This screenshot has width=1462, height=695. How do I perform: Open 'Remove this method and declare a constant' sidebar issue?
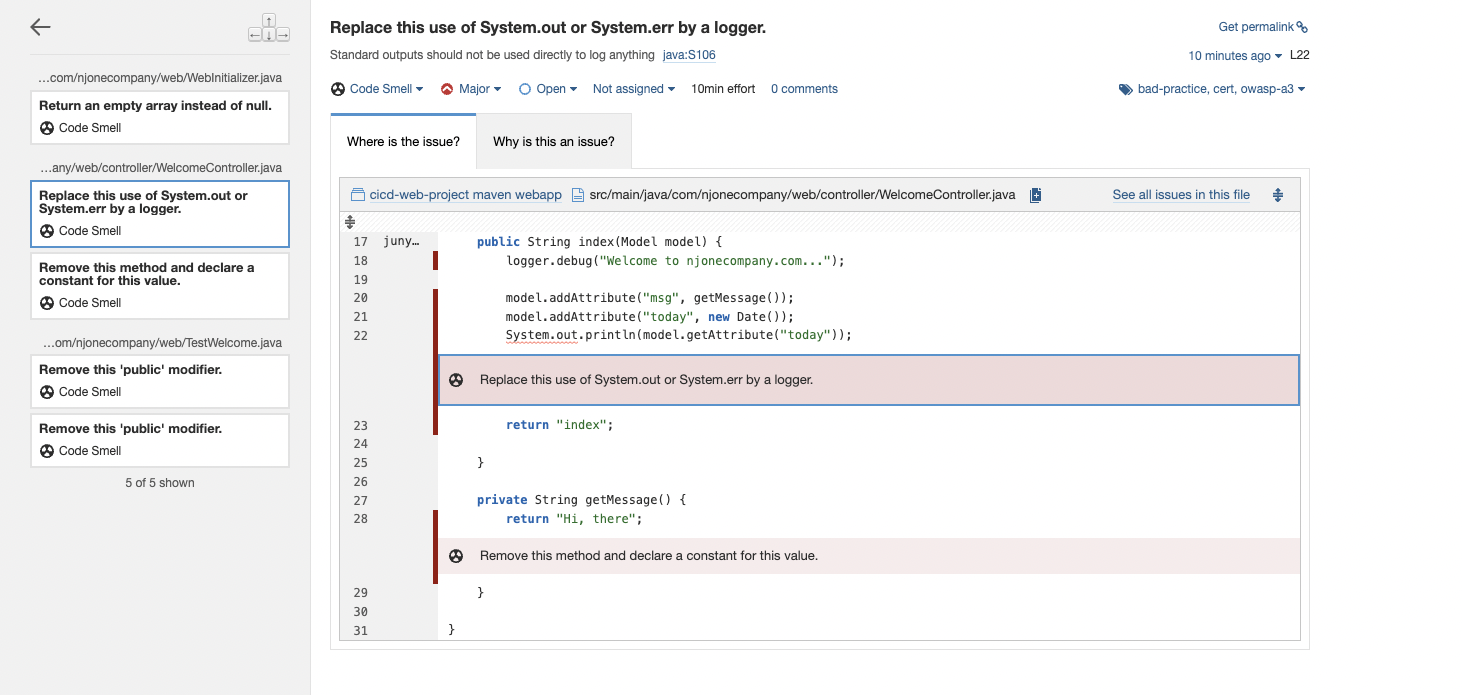click(160, 286)
